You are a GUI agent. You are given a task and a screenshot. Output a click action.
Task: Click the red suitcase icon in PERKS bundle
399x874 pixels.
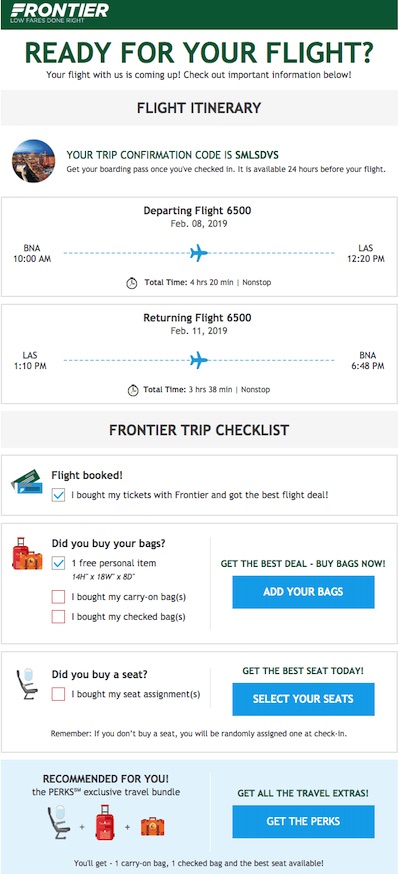(x=104, y=822)
